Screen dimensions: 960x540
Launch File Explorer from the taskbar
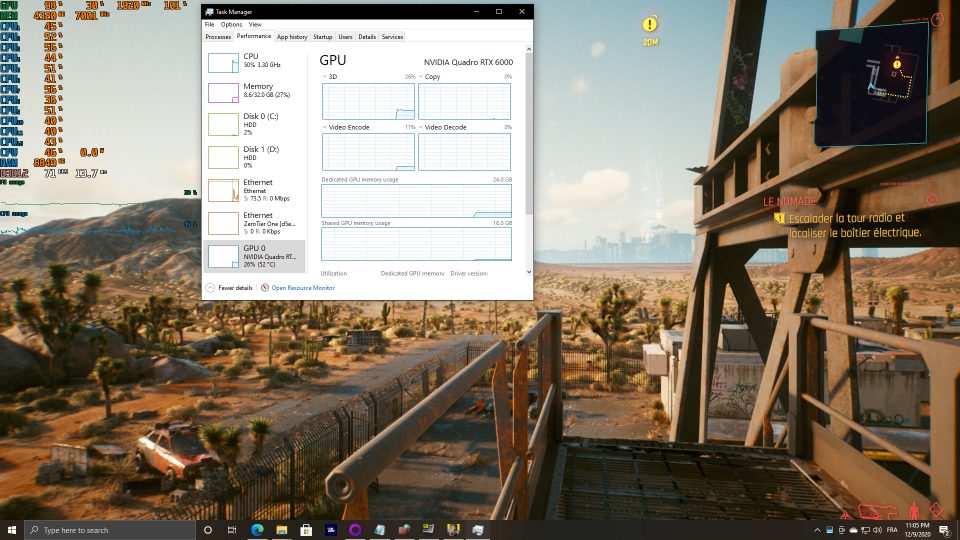[282, 530]
